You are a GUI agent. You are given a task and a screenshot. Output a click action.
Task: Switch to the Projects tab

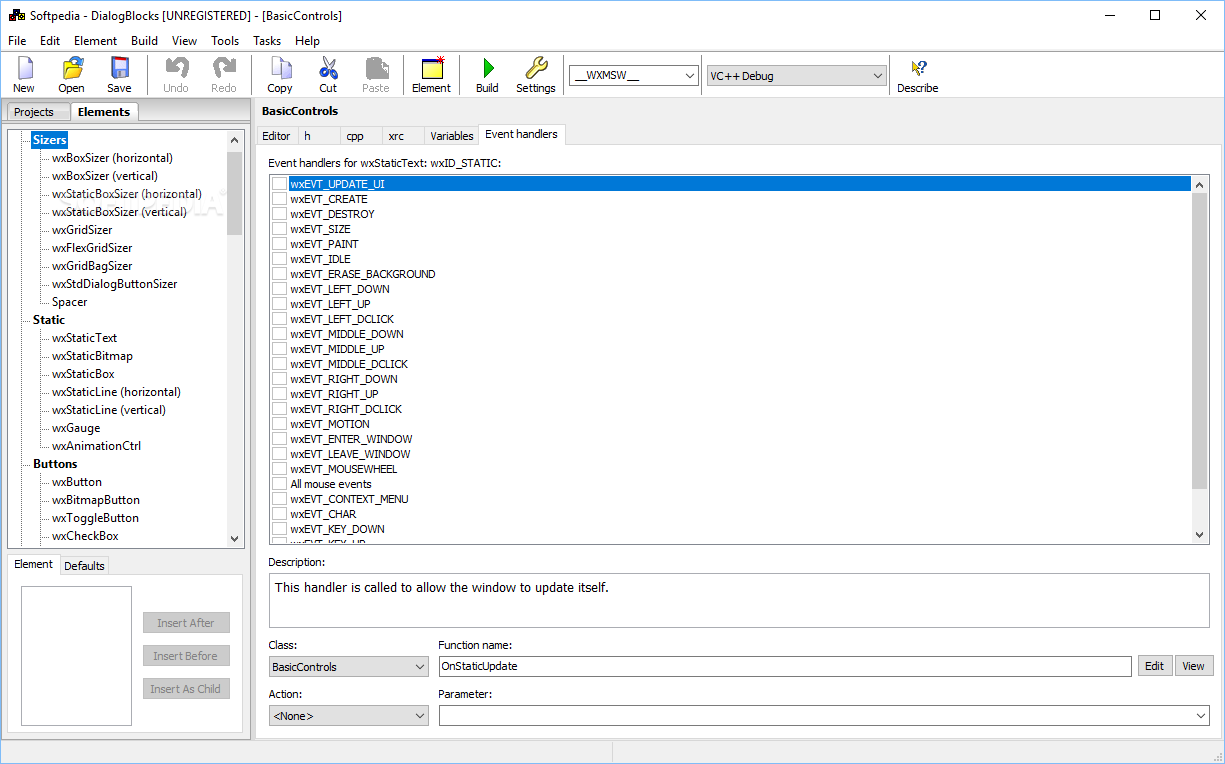(37, 112)
